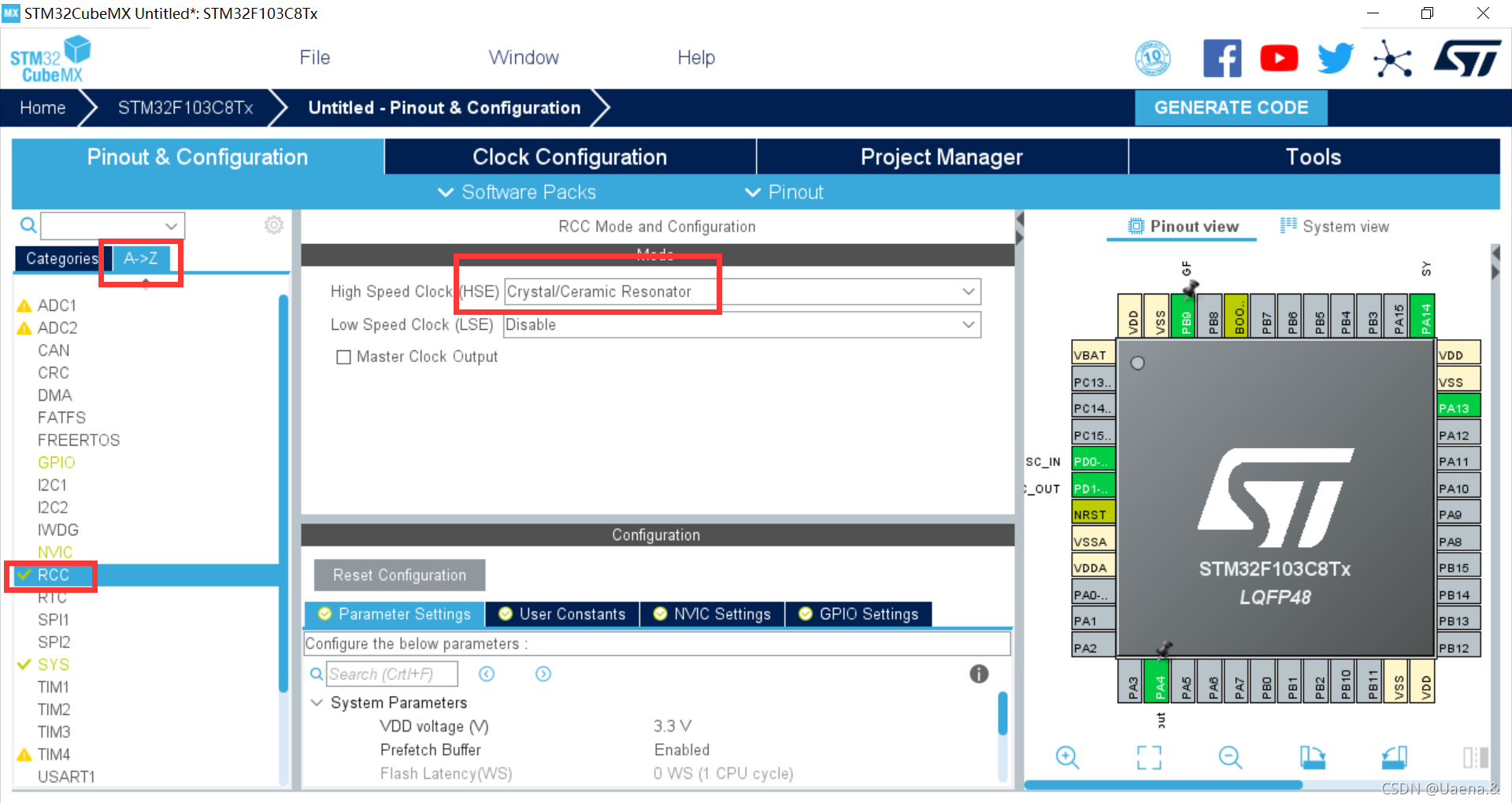Expand the Pinout dropdown menu
The height and width of the screenshot is (803, 1512).
[784, 192]
